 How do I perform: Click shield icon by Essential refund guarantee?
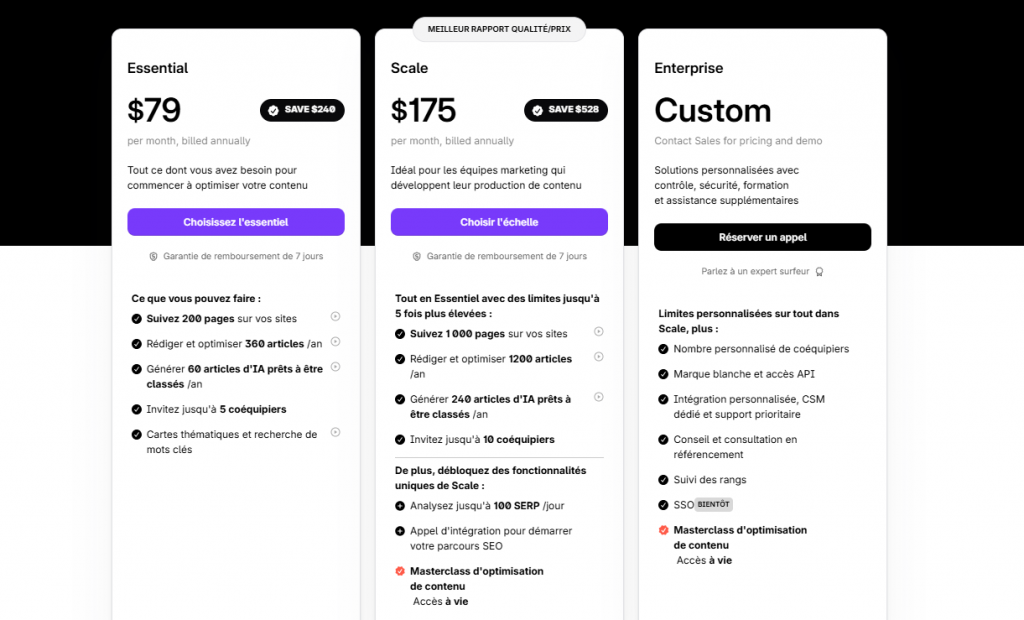point(153,257)
